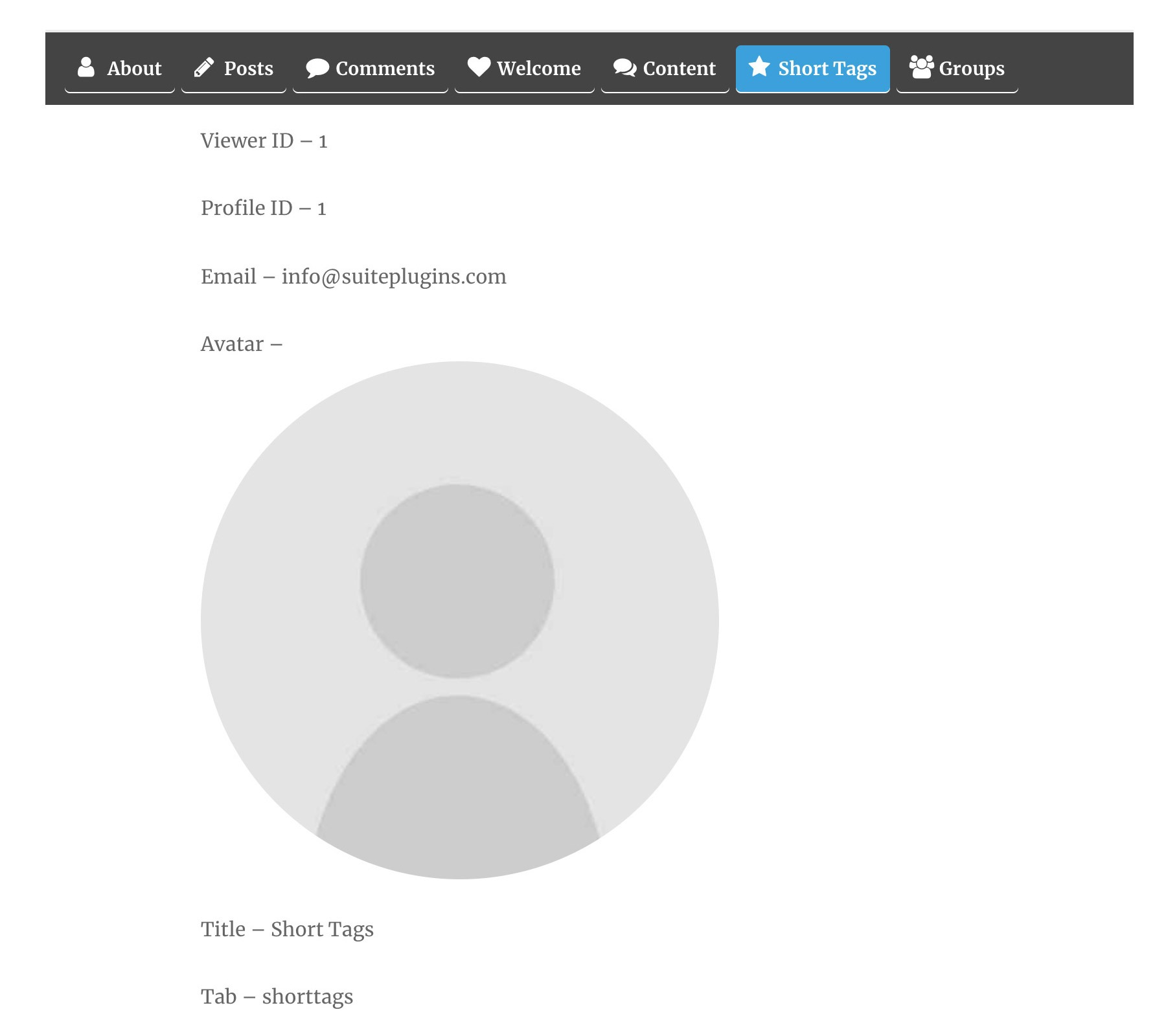The width and height of the screenshot is (1166, 1036).
Task: Select the active Short Tags tab
Action: (813, 69)
